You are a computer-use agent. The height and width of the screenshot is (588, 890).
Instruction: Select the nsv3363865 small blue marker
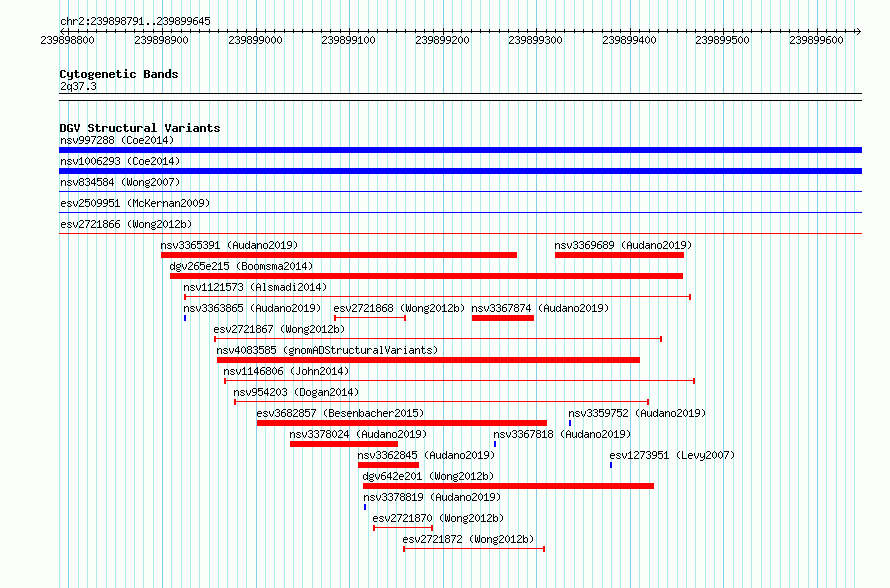[x=185, y=318]
